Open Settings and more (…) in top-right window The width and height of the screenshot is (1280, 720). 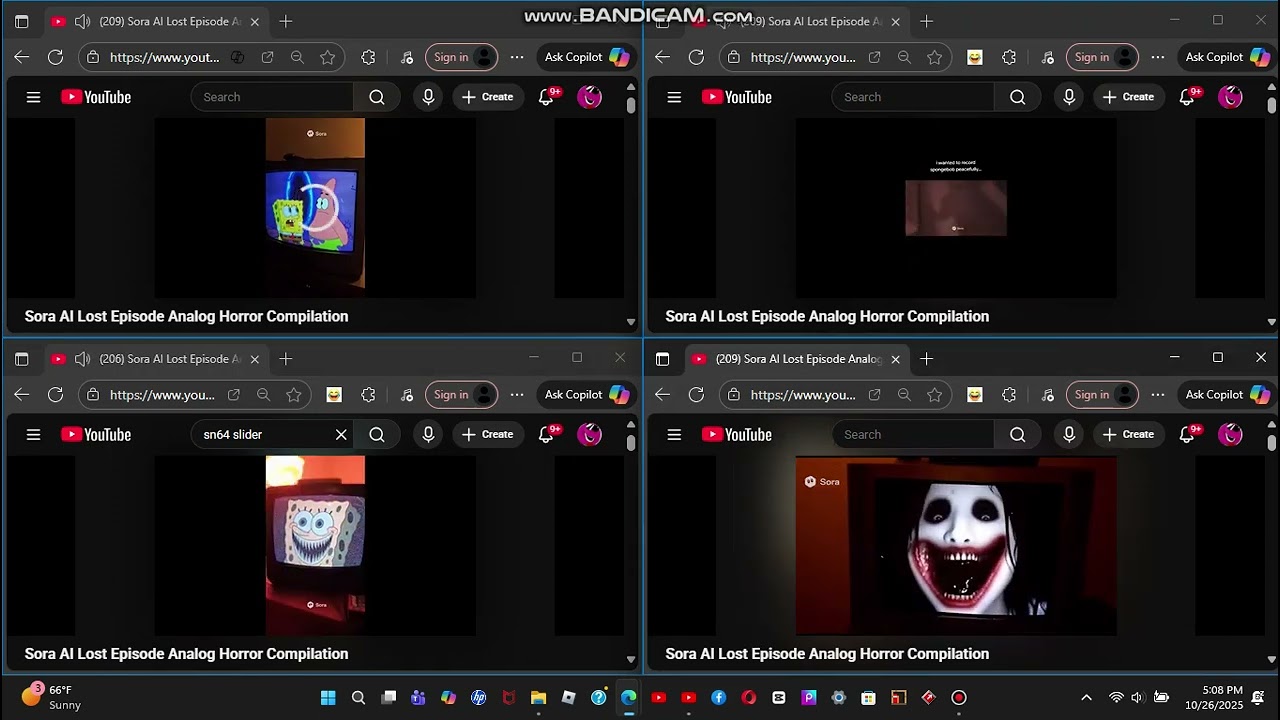tap(1158, 57)
